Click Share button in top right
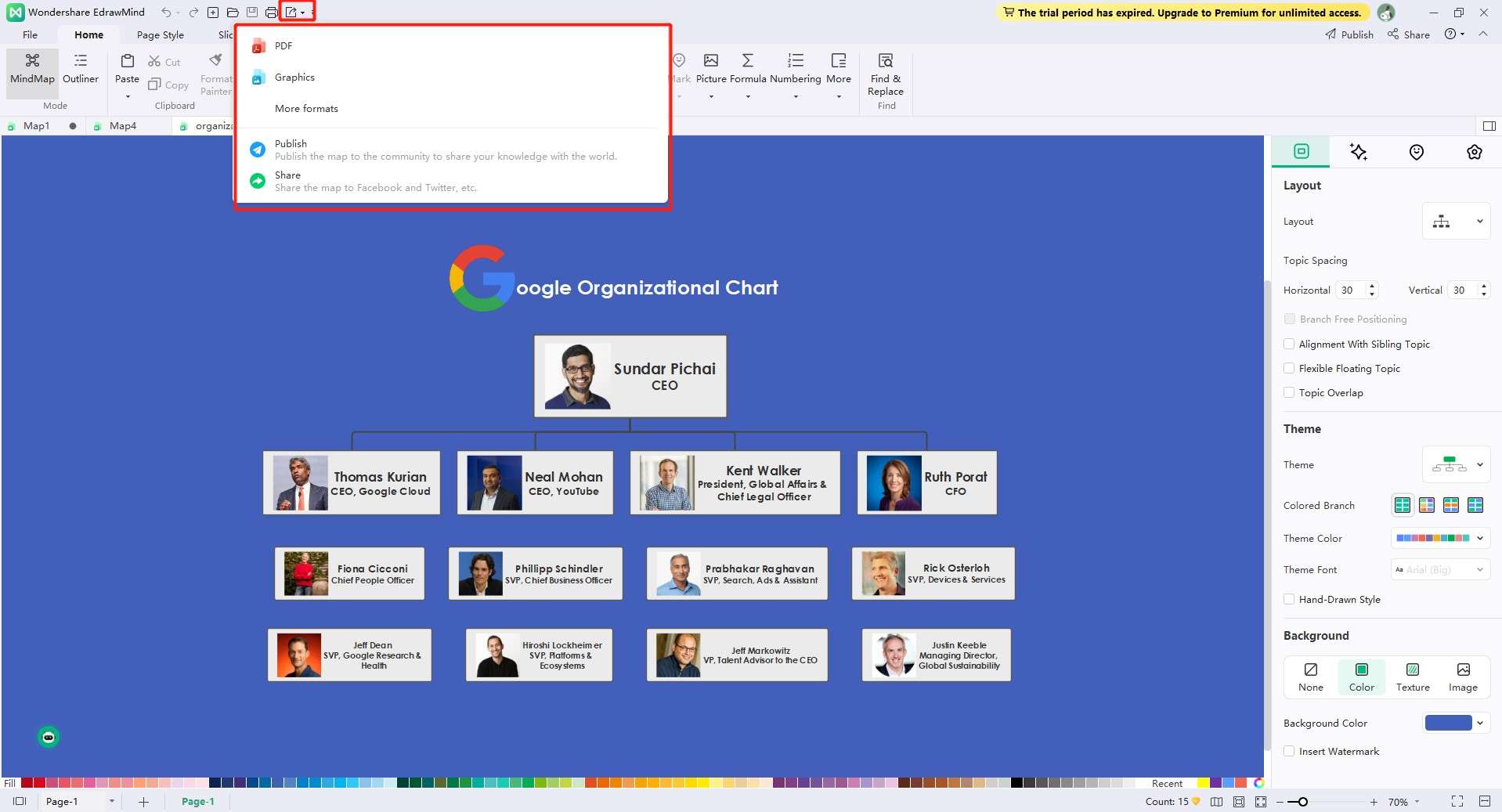Image resolution: width=1502 pixels, height=812 pixels. (1409, 34)
